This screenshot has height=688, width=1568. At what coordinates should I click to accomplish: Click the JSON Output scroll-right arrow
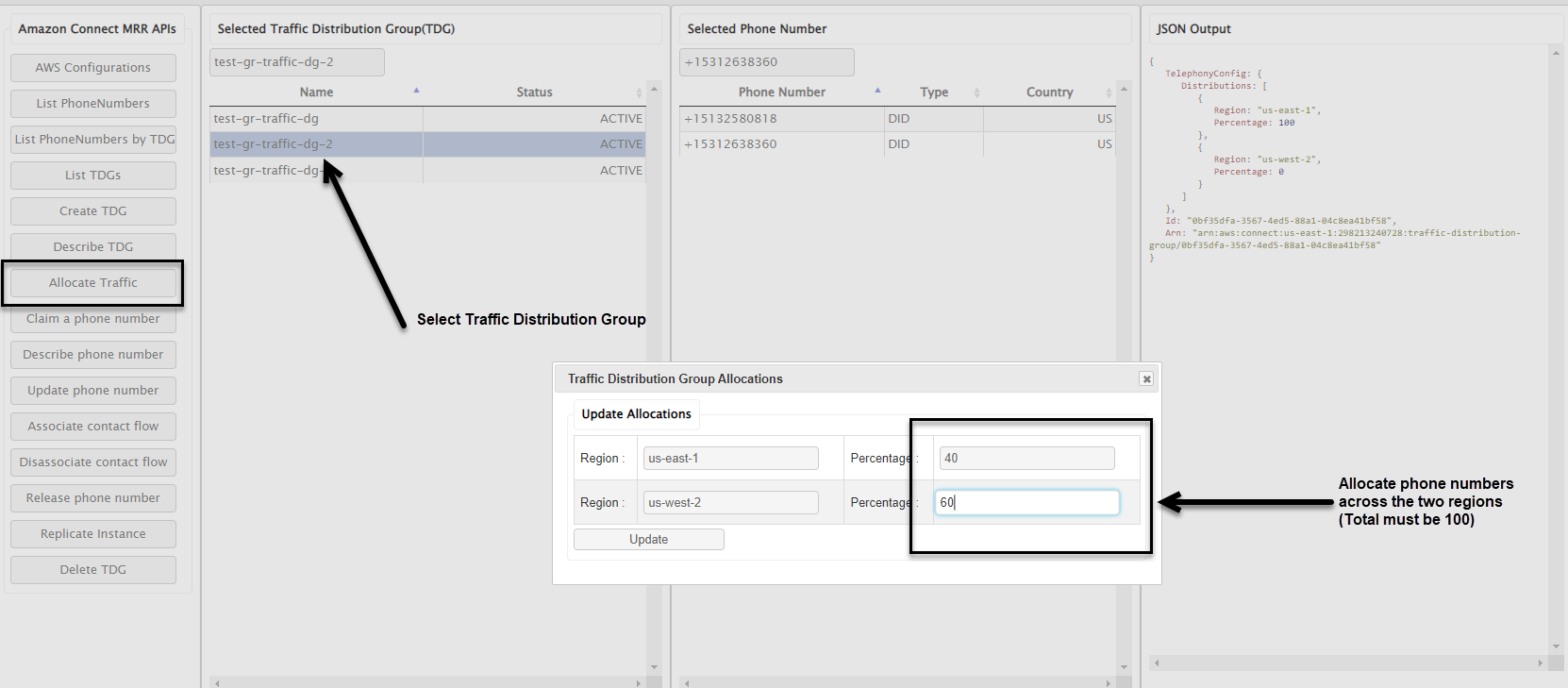[x=1541, y=663]
